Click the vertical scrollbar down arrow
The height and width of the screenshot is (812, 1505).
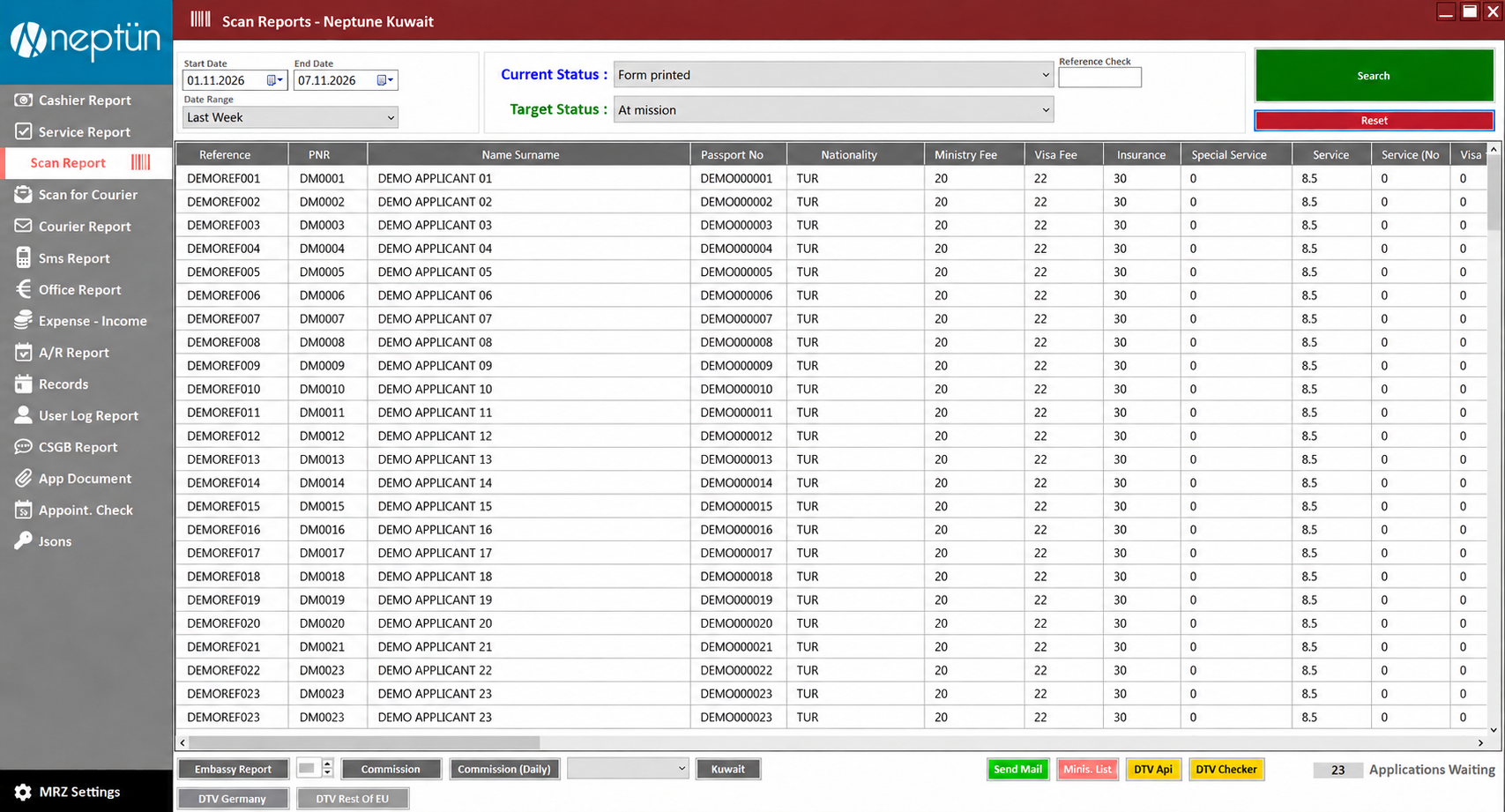click(x=1493, y=730)
